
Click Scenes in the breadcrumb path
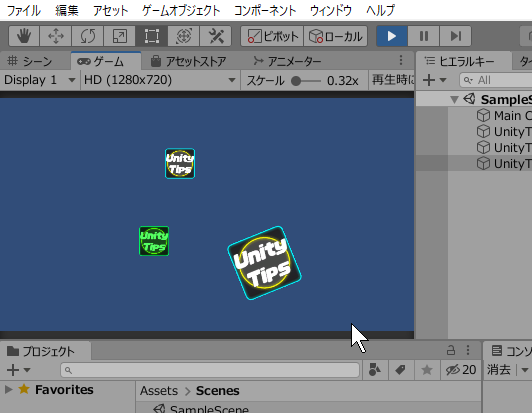coord(217,391)
